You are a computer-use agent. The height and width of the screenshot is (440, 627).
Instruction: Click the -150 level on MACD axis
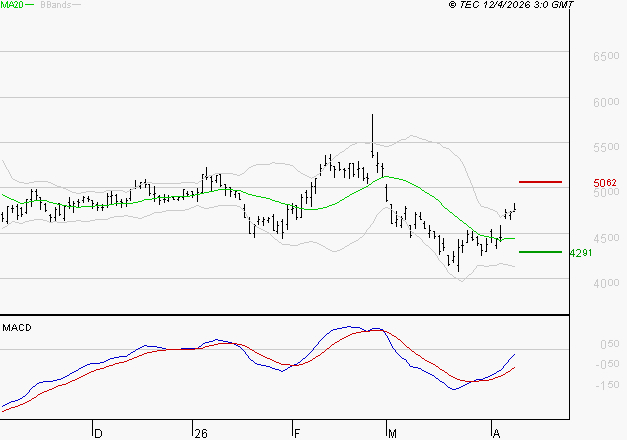606,383
